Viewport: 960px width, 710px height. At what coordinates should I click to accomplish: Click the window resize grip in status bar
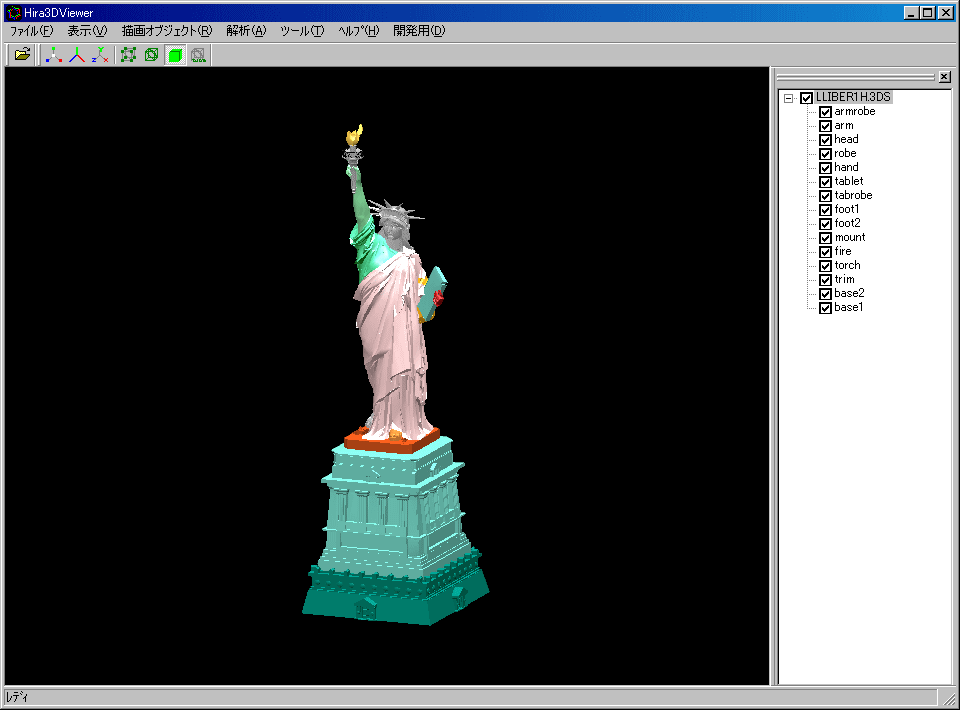pyautogui.click(x=949, y=698)
